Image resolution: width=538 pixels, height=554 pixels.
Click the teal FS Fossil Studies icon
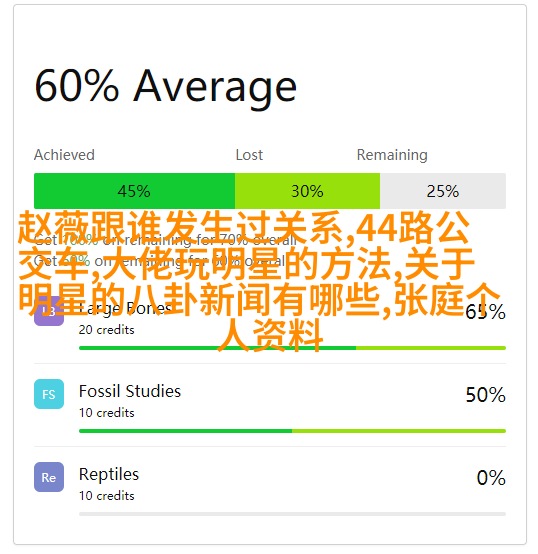[49, 394]
